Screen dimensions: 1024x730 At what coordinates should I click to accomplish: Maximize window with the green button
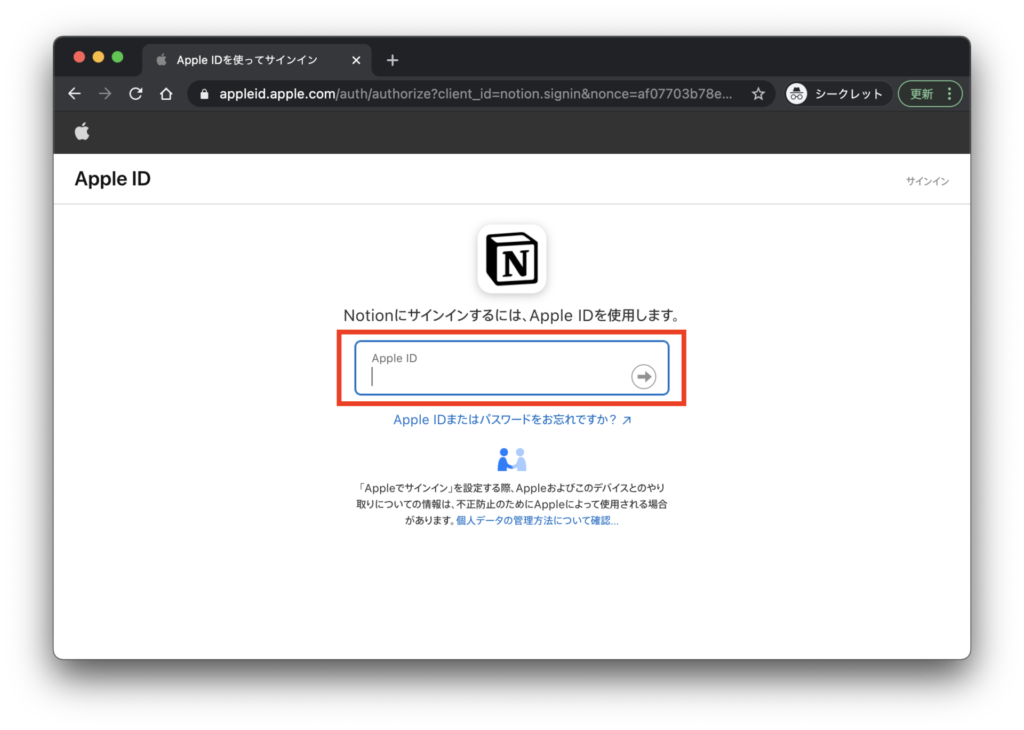point(118,57)
